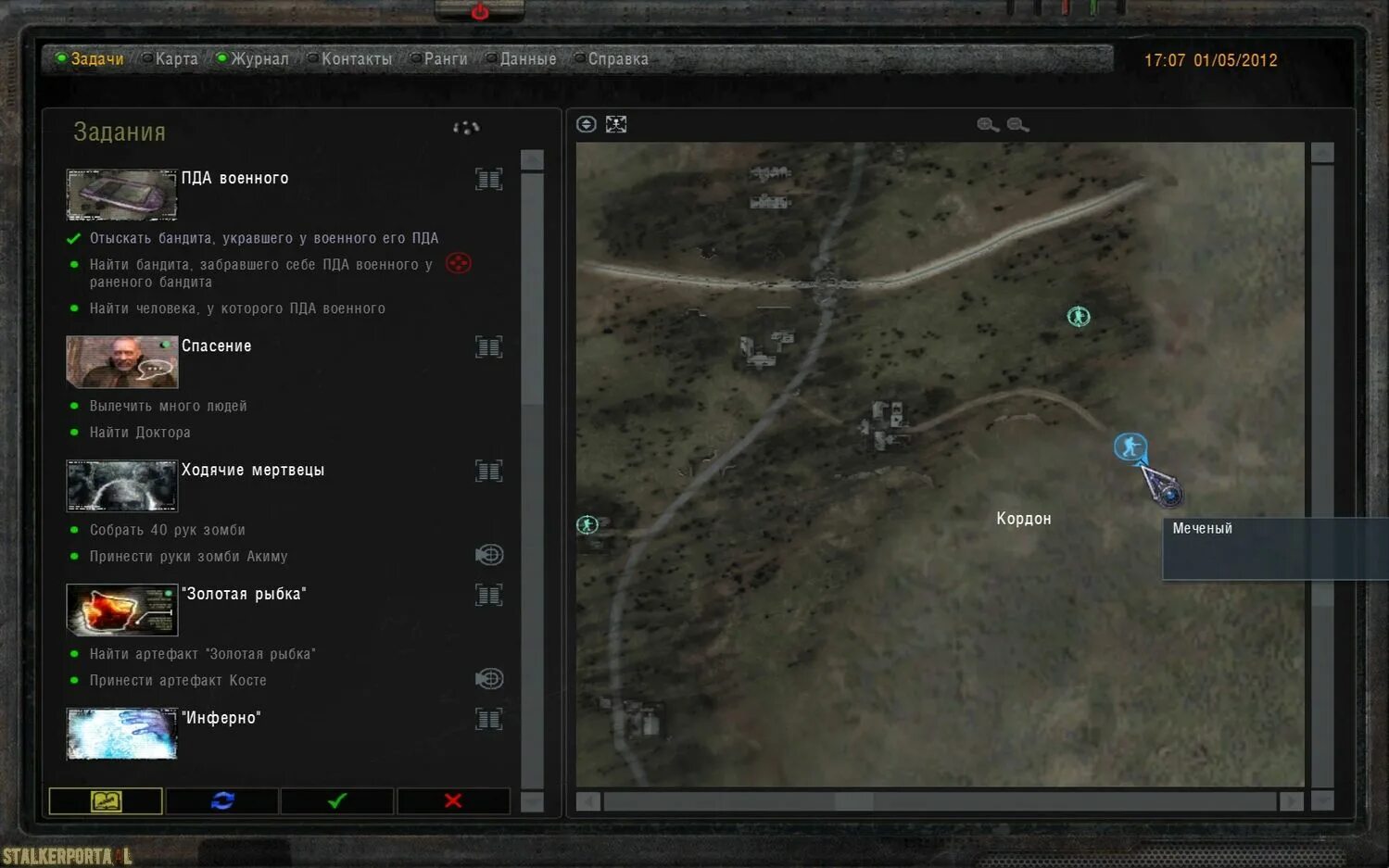The width and height of the screenshot is (1389, 868).
Task: Click the "Золотая рыбка" artifact thumbnail
Action: point(121,610)
